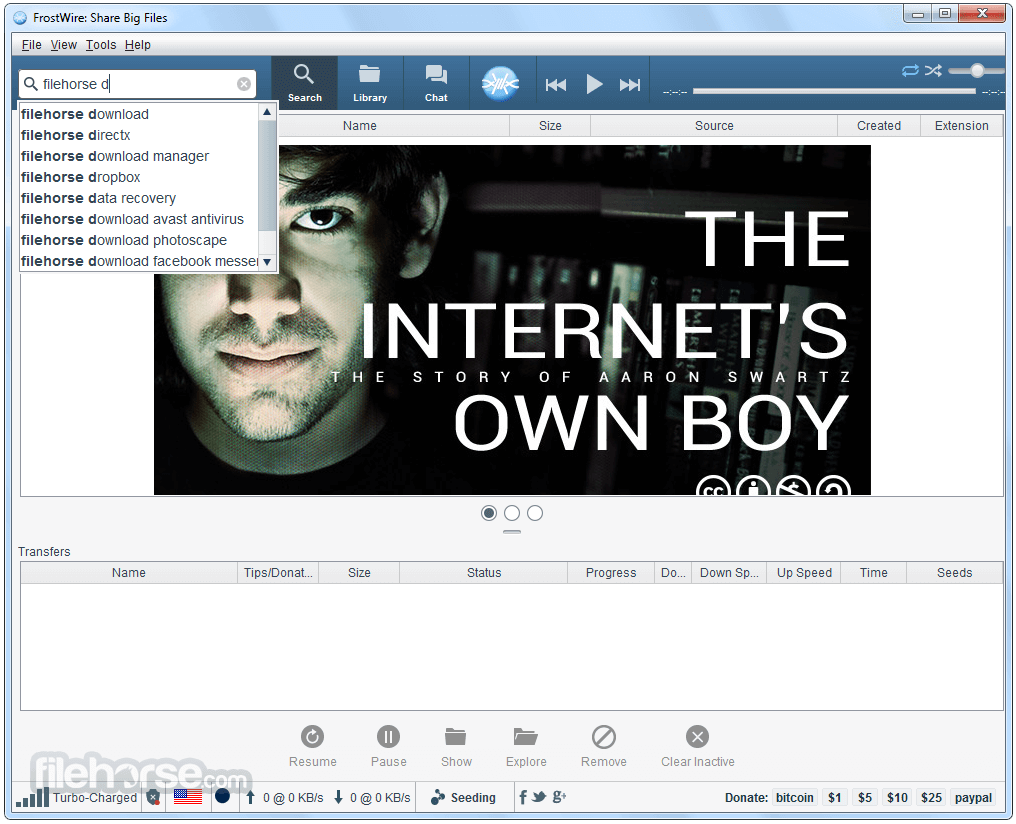Open the View menu
The image size is (1016, 824).
pos(64,45)
